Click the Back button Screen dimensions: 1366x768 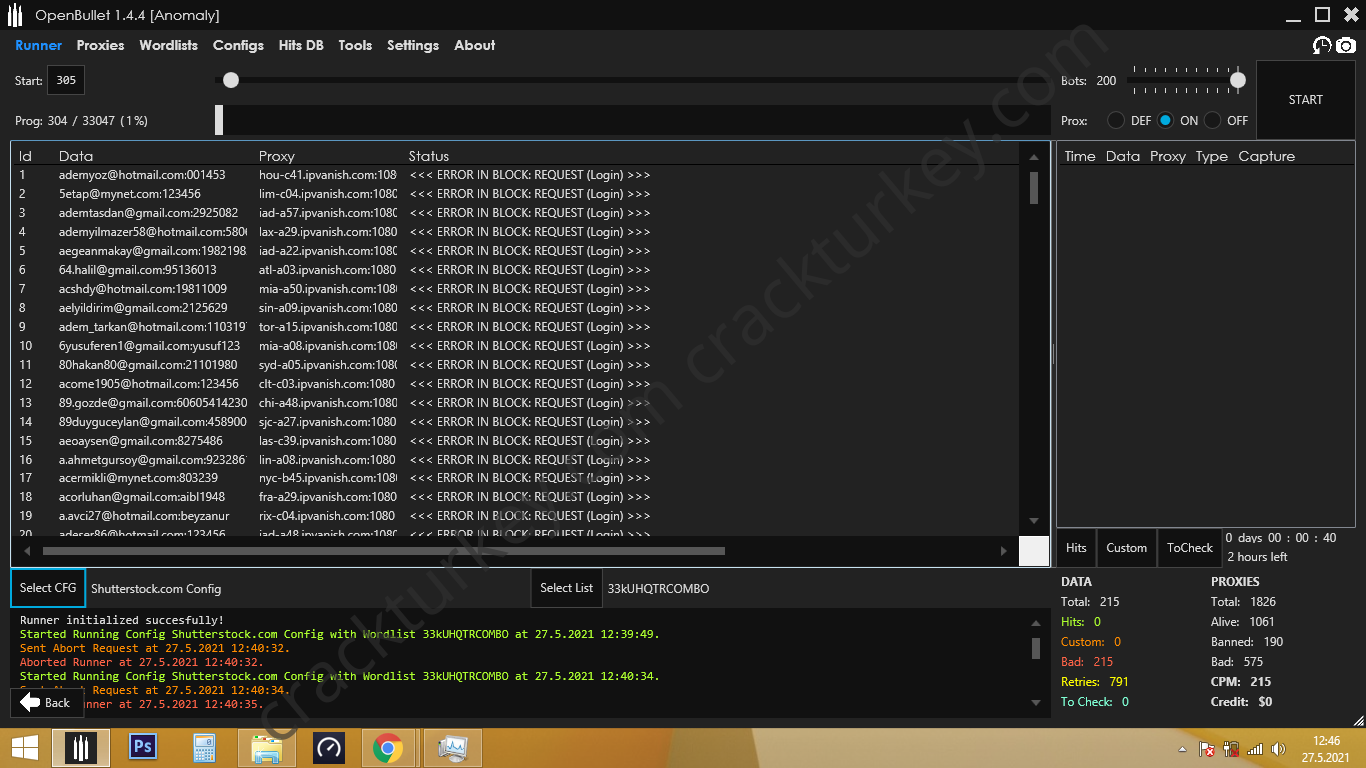pos(46,702)
